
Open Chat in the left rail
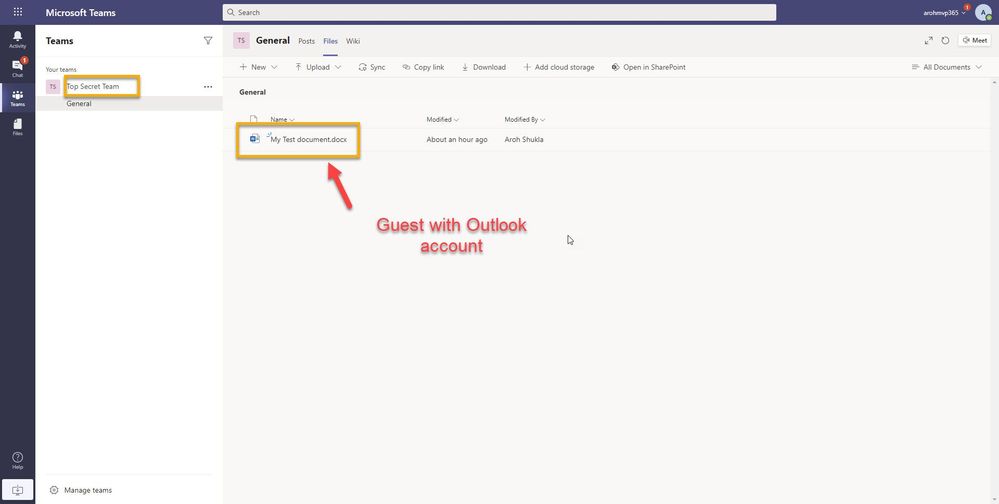[18, 68]
